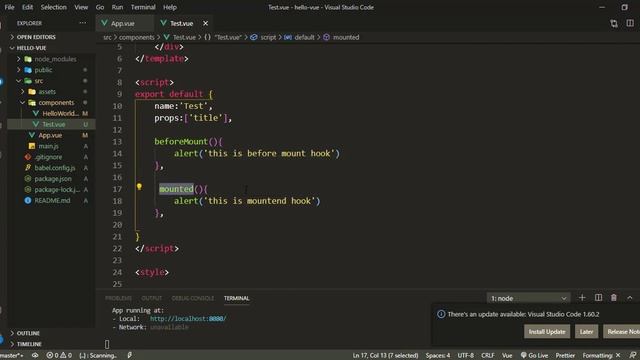Screen dimensions: 640x360
Task: Click the 'Ln 17, Col 13' status item
Action: 385,356
